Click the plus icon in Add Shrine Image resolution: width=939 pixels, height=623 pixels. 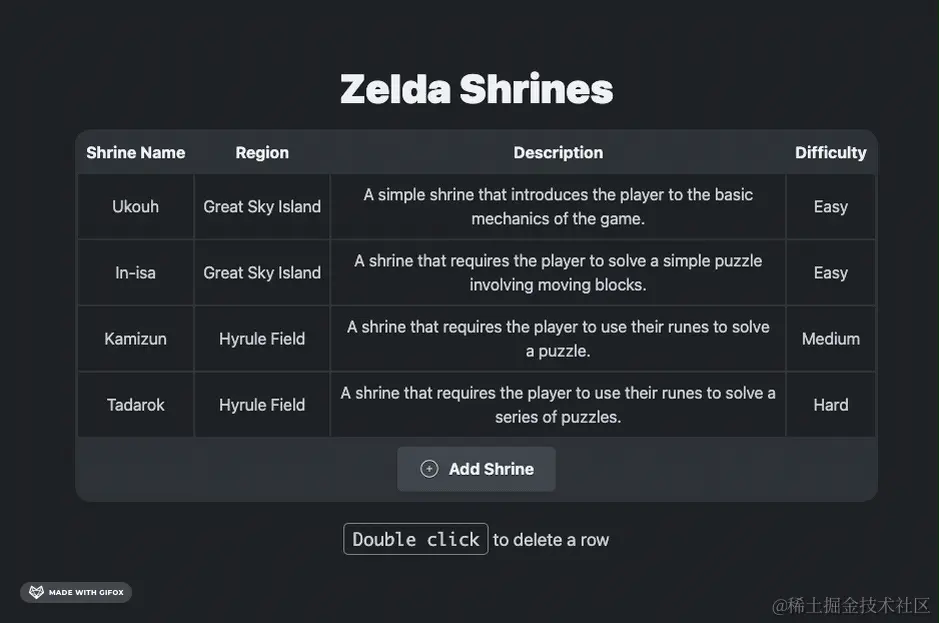point(429,469)
